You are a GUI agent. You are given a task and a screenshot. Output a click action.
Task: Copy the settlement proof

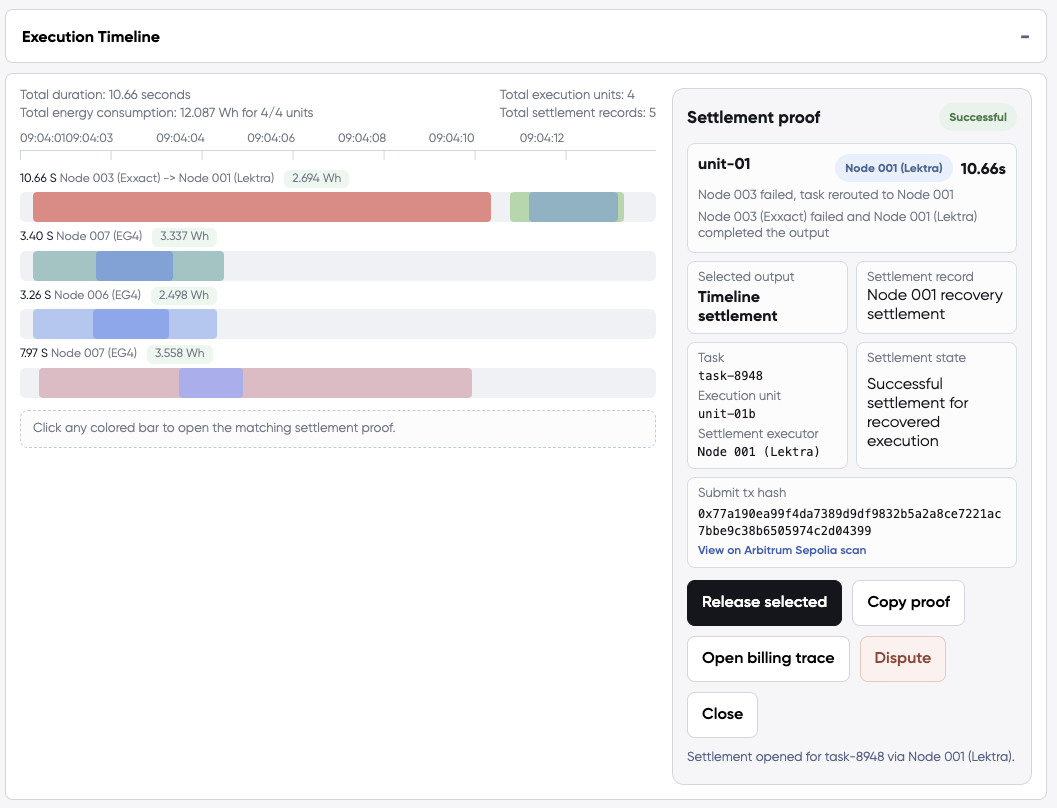click(908, 602)
